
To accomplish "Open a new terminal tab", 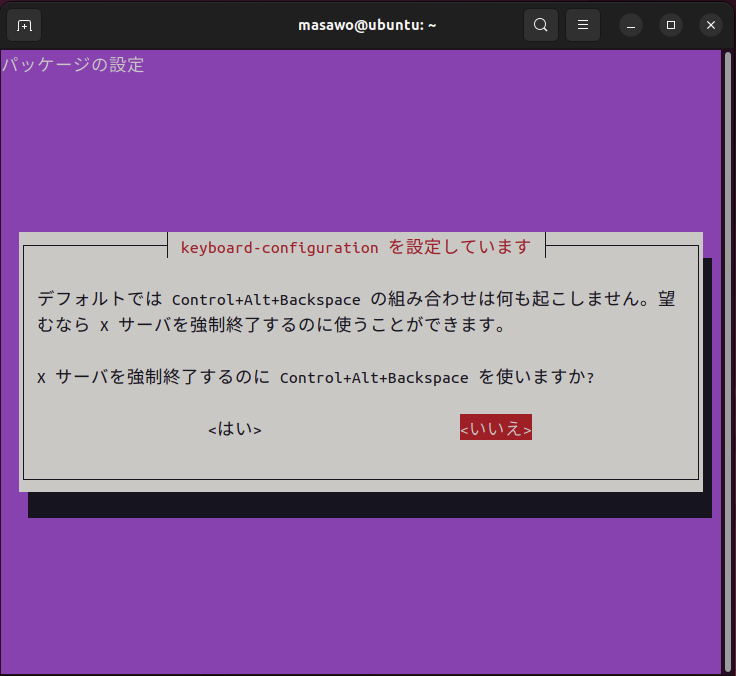I will (24, 25).
